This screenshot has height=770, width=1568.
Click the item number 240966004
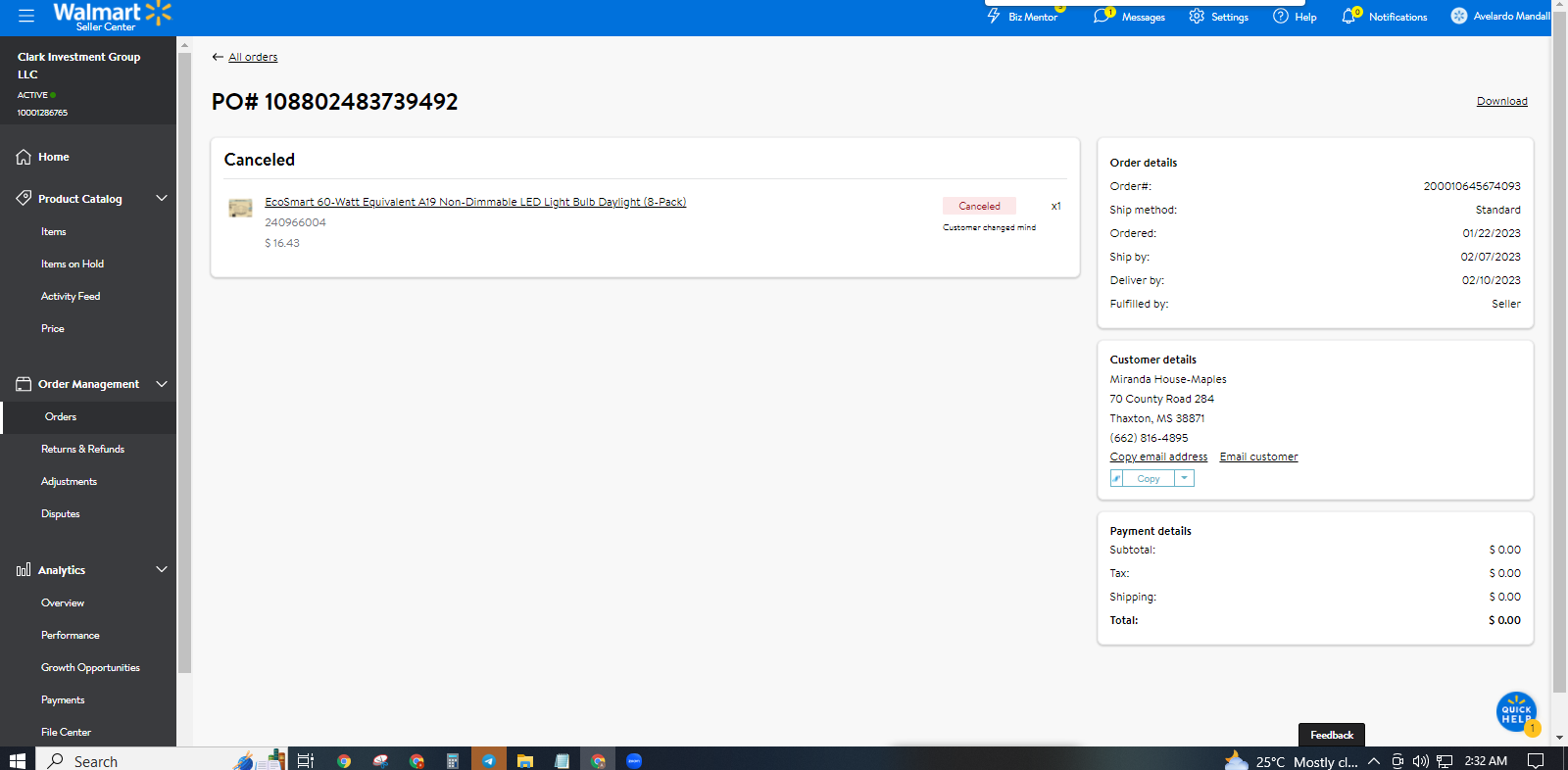coord(295,222)
